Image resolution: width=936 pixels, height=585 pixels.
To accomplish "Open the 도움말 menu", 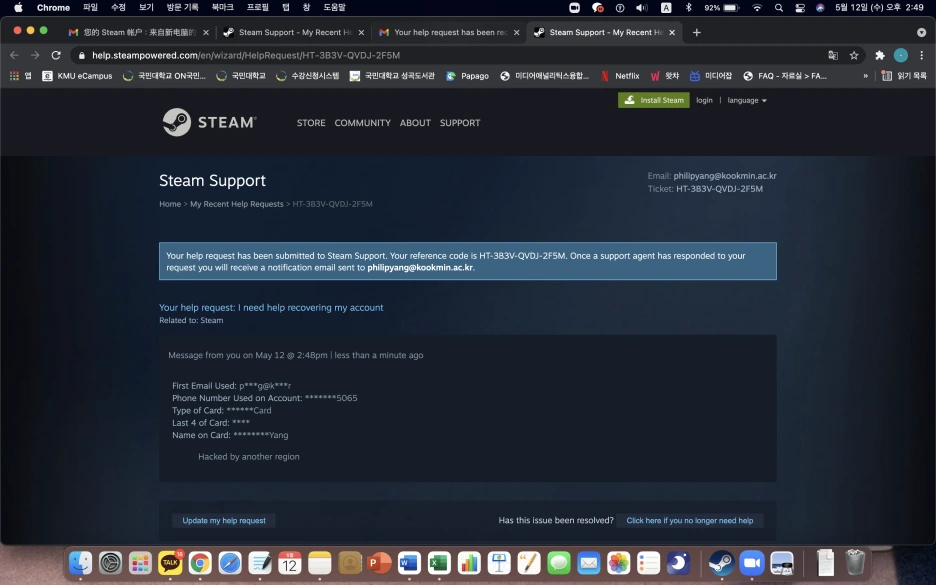I will 334,8.
